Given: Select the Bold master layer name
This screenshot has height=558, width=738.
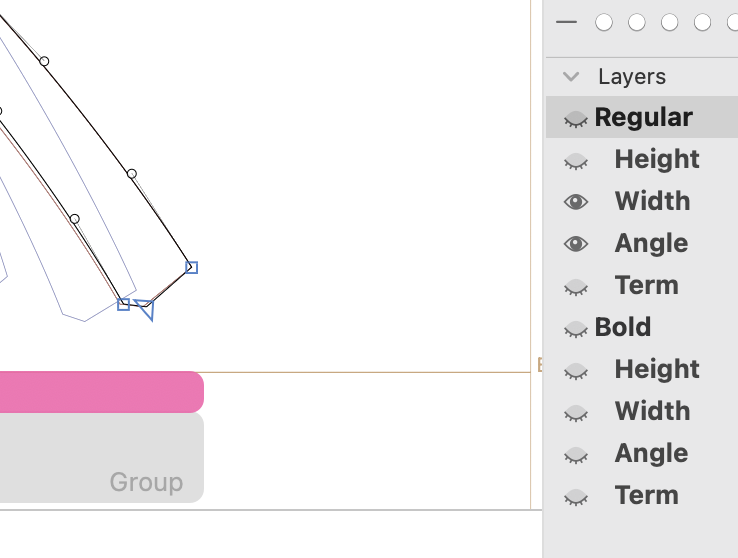Looking at the screenshot, I should (x=622, y=327).
